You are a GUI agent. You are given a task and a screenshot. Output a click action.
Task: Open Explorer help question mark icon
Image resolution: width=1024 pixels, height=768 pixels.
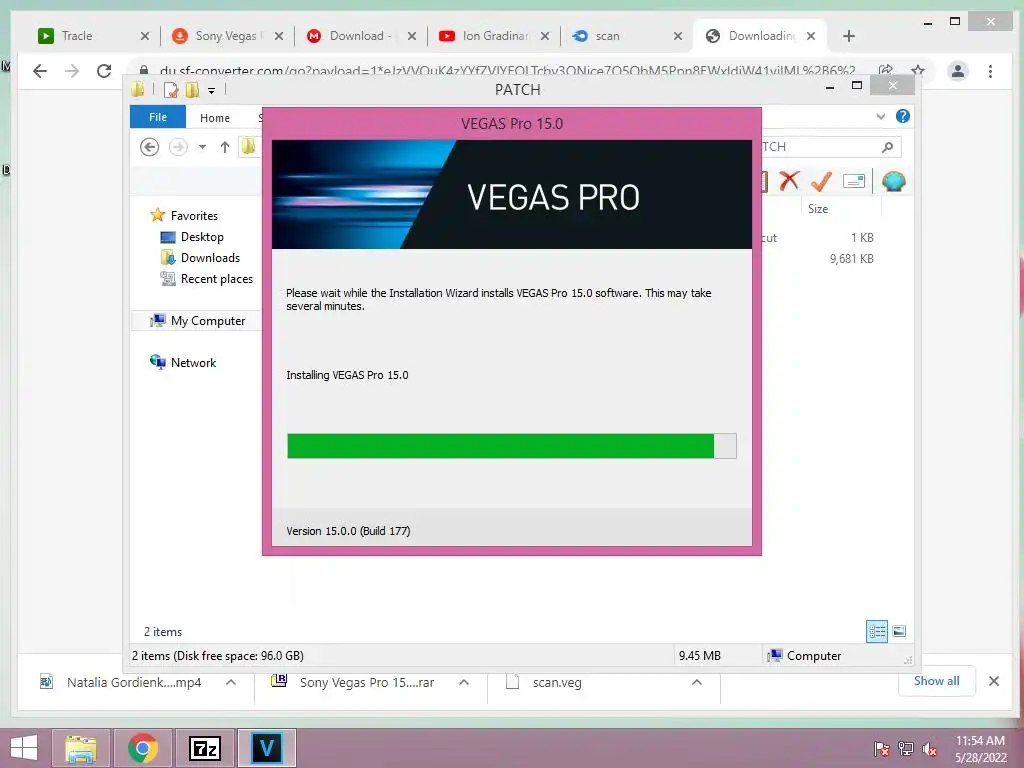click(x=903, y=116)
